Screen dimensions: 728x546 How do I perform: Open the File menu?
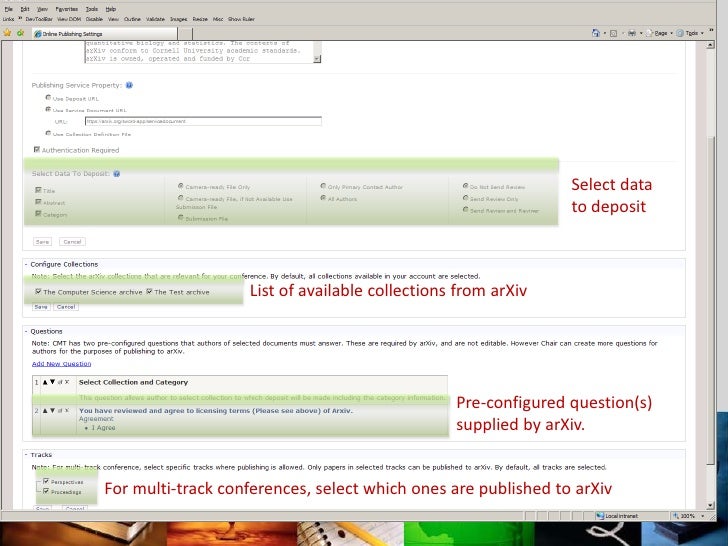(x=8, y=9)
